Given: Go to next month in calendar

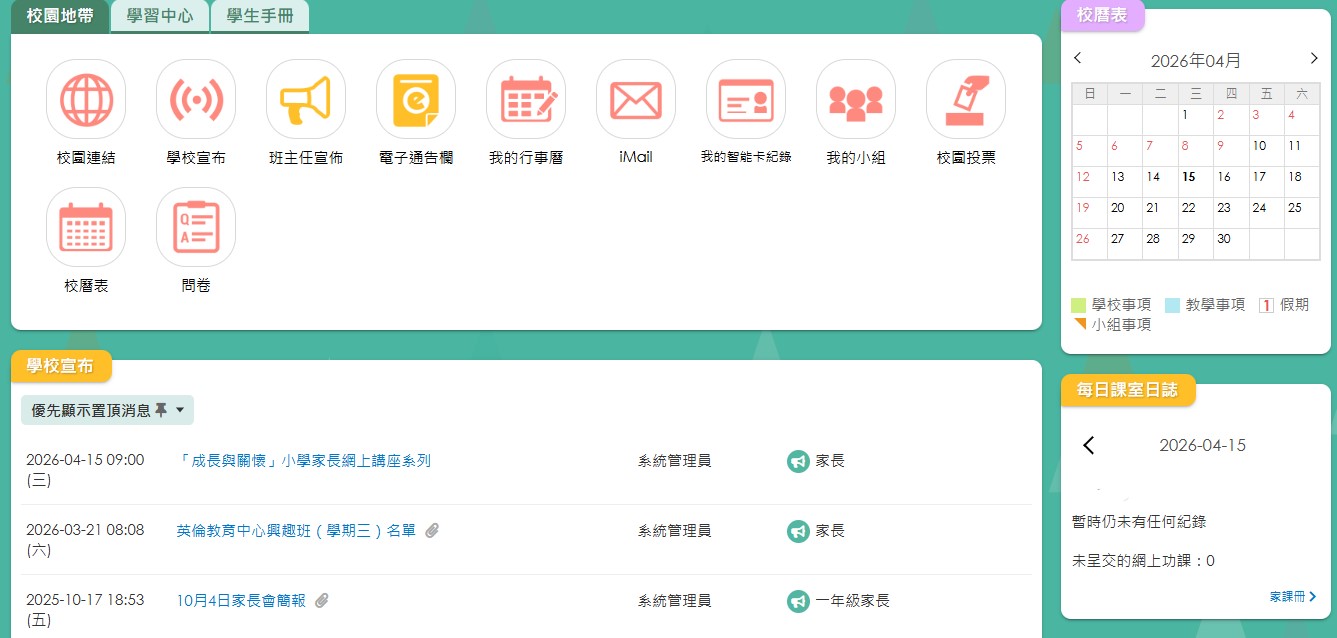Looking at the screenshot, I should coord(1314,59).
